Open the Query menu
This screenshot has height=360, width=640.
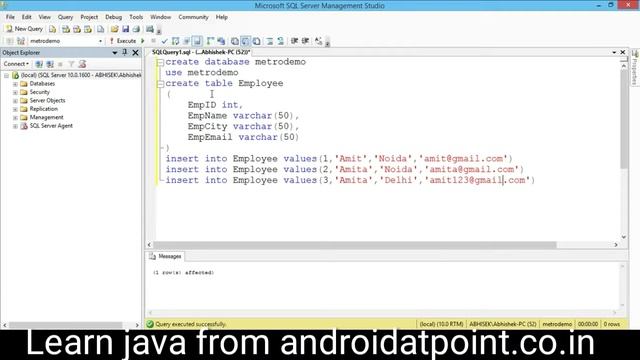click(x=65, y=17)
